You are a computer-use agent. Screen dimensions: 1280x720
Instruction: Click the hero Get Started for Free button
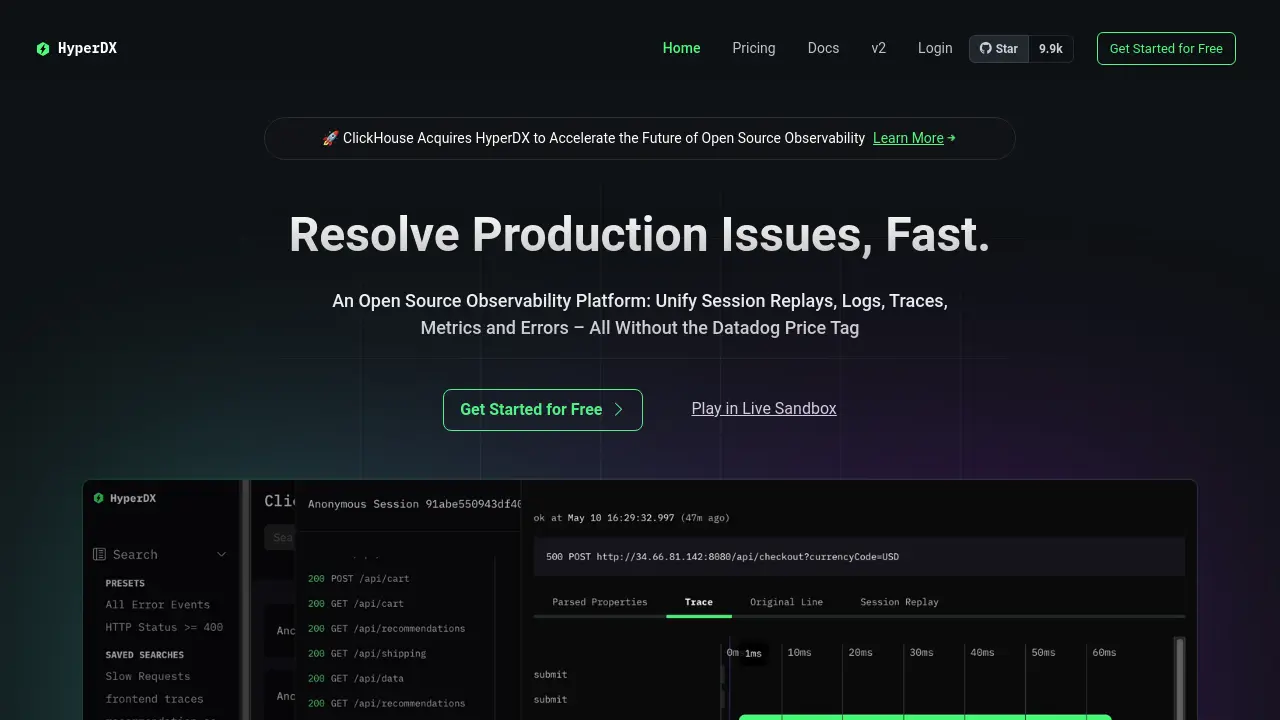[543, 410]
